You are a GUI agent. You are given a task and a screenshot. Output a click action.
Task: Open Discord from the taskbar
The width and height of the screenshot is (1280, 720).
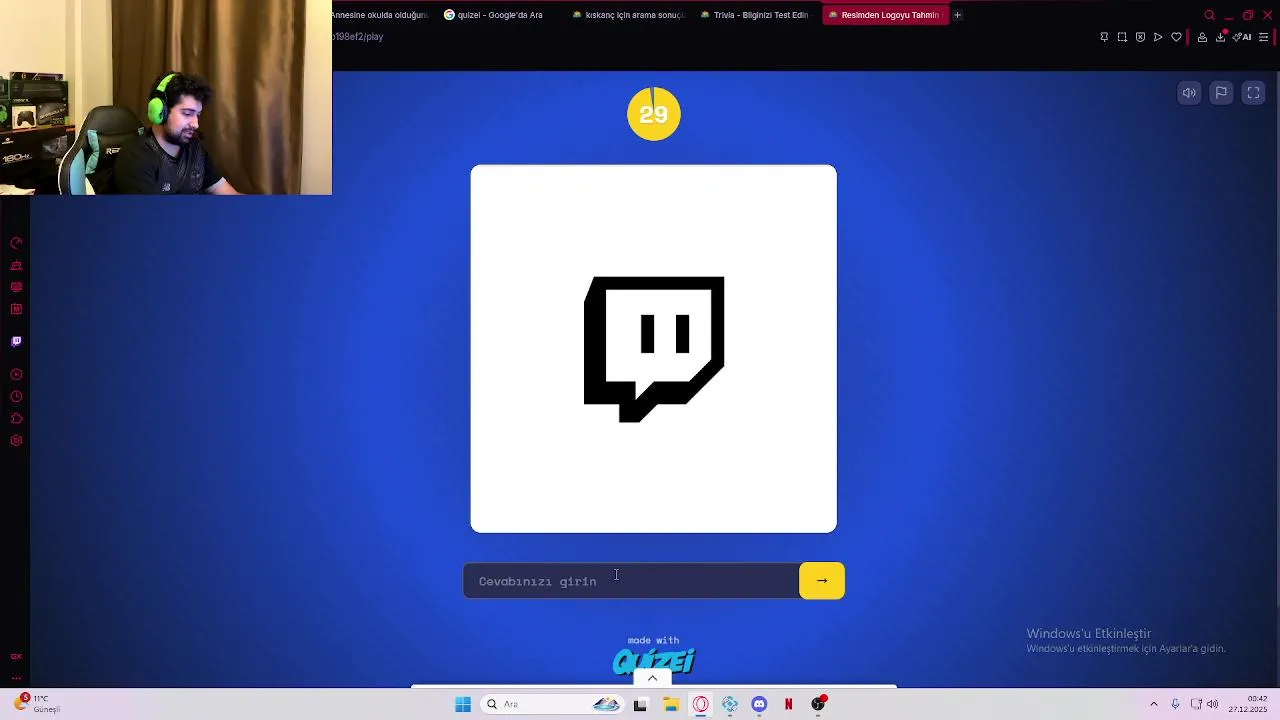click(759, 704)
